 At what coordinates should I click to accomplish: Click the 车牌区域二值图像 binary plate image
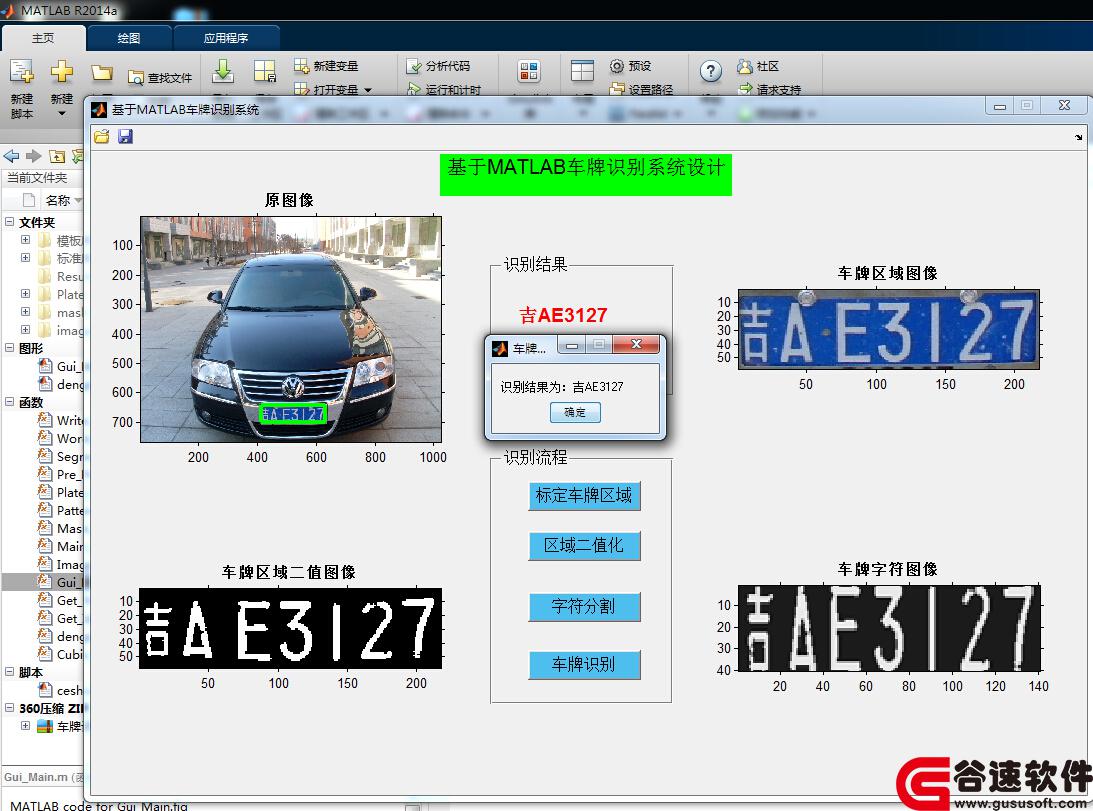[291, 628]
